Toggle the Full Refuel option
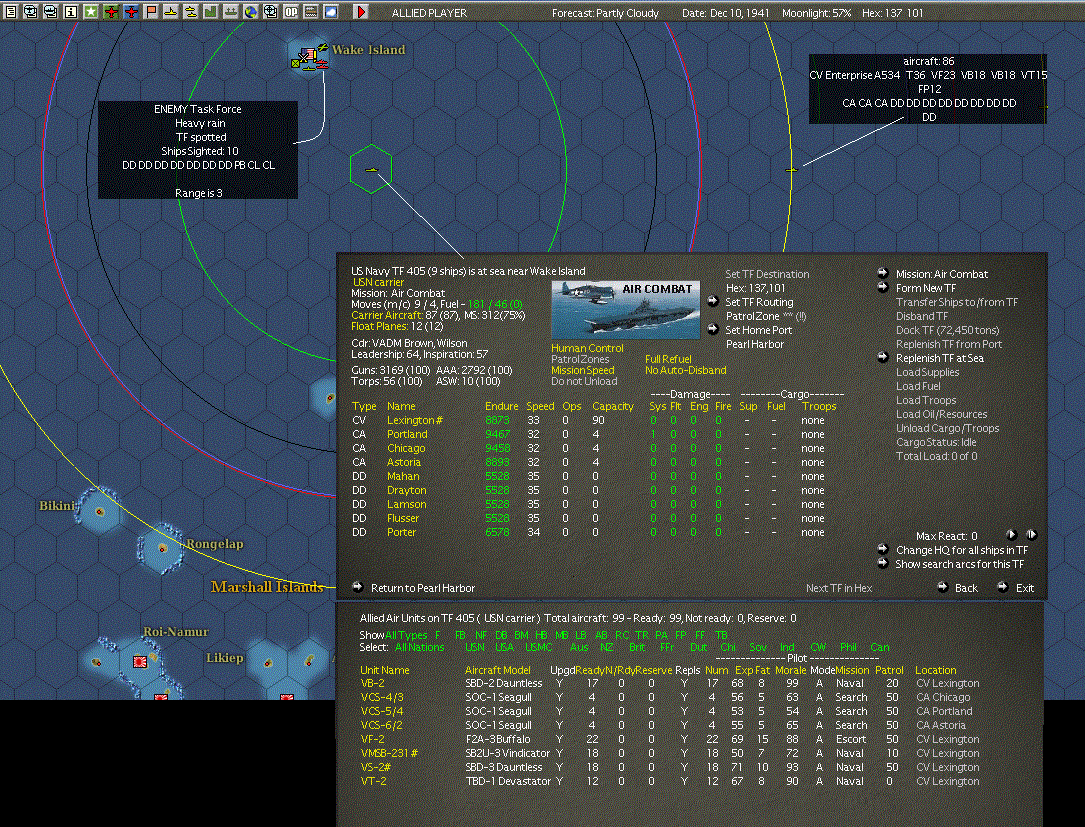1085x827 pixels. [668, 359]
